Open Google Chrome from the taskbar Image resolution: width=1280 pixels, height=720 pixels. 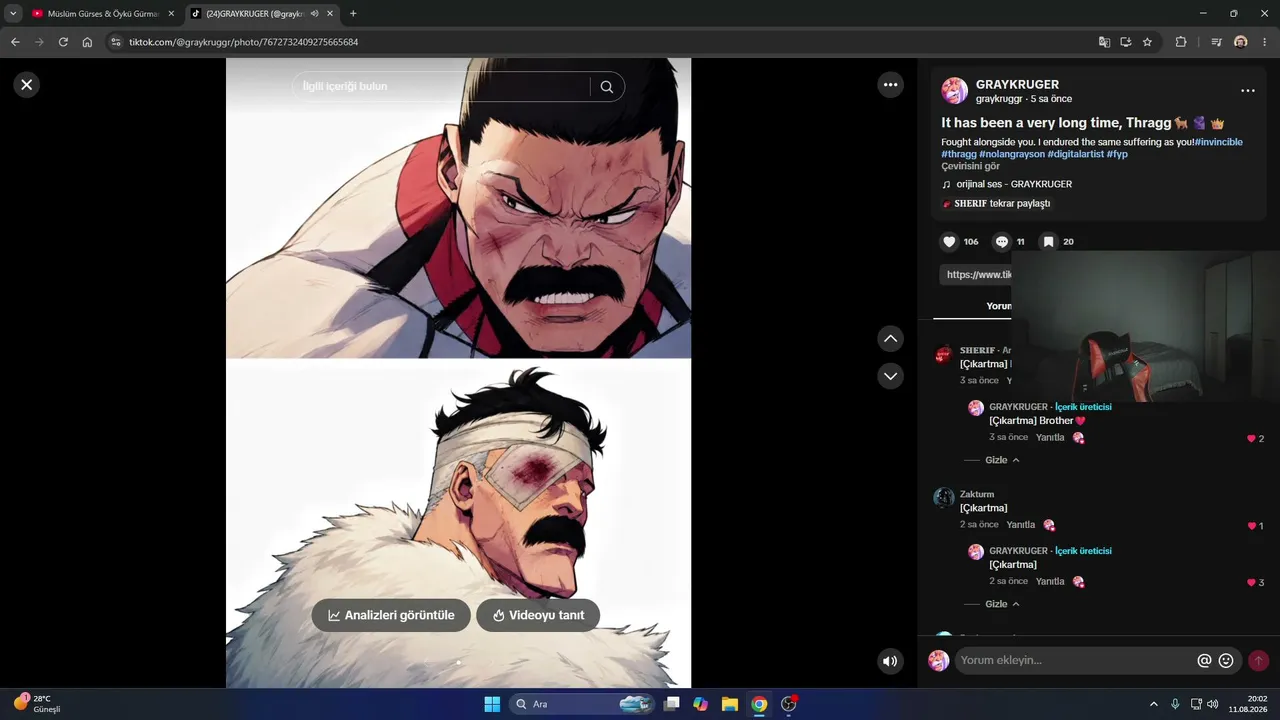click(x=759, y=704)
